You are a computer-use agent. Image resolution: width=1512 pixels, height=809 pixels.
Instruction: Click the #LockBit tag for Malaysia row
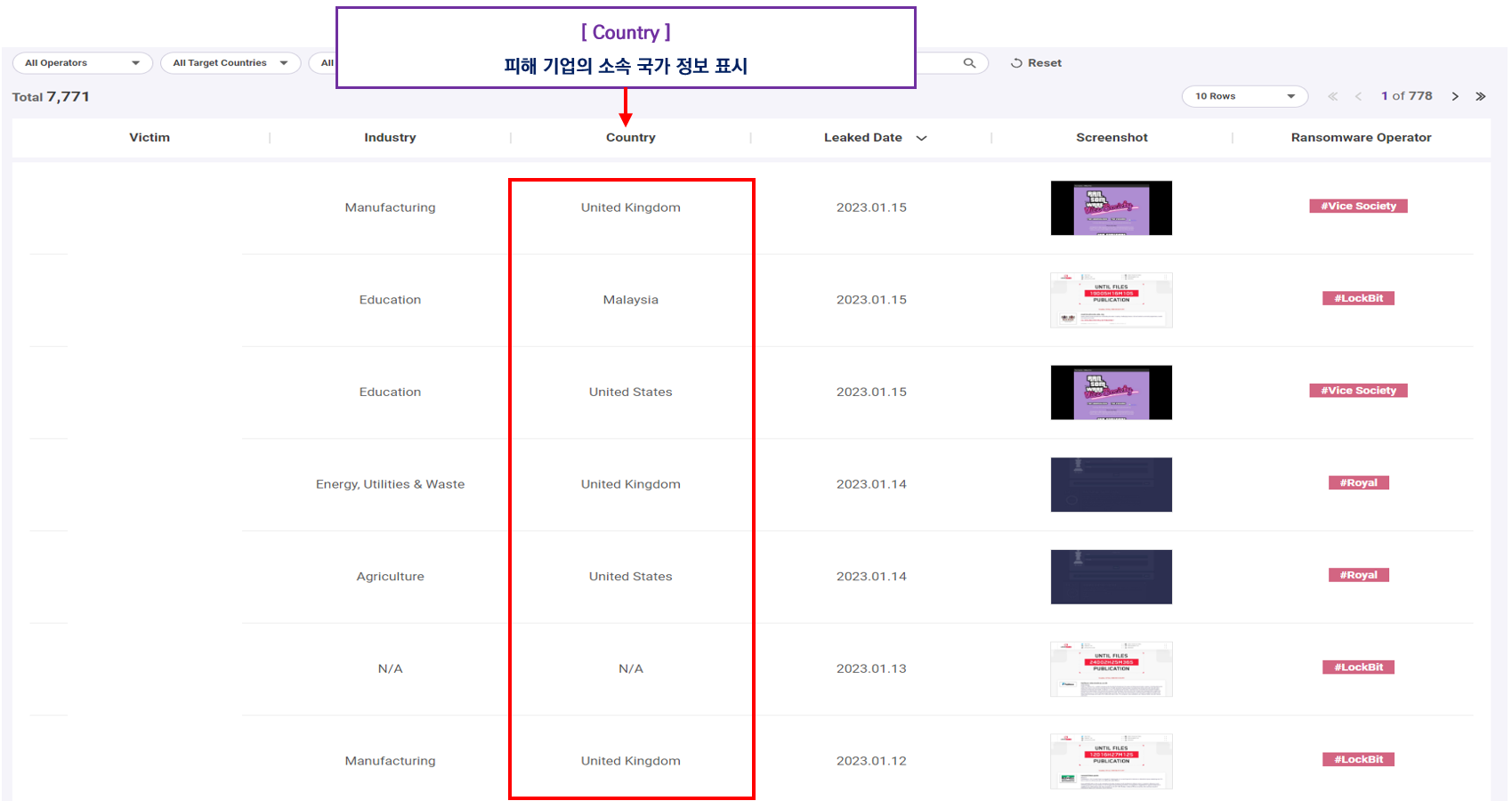tap(1358, 298)
